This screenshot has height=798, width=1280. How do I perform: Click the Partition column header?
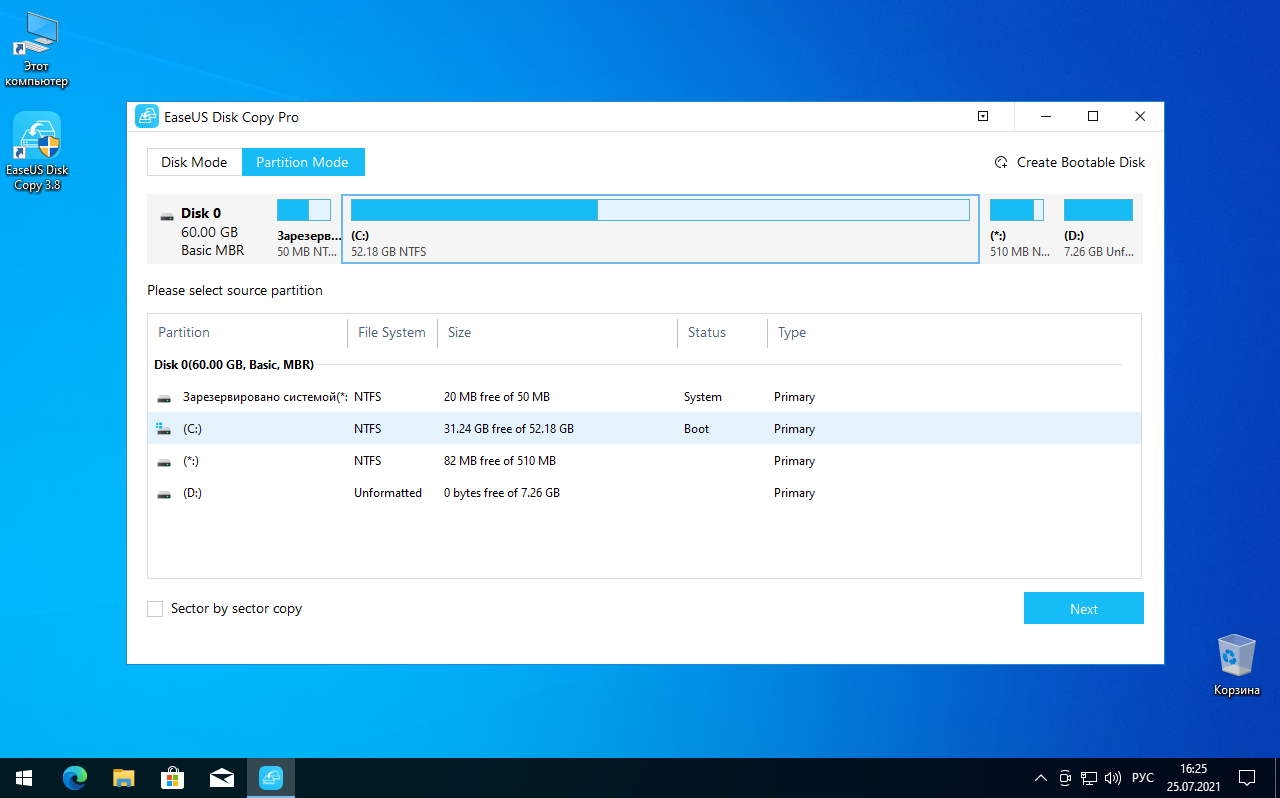(184, 332)
